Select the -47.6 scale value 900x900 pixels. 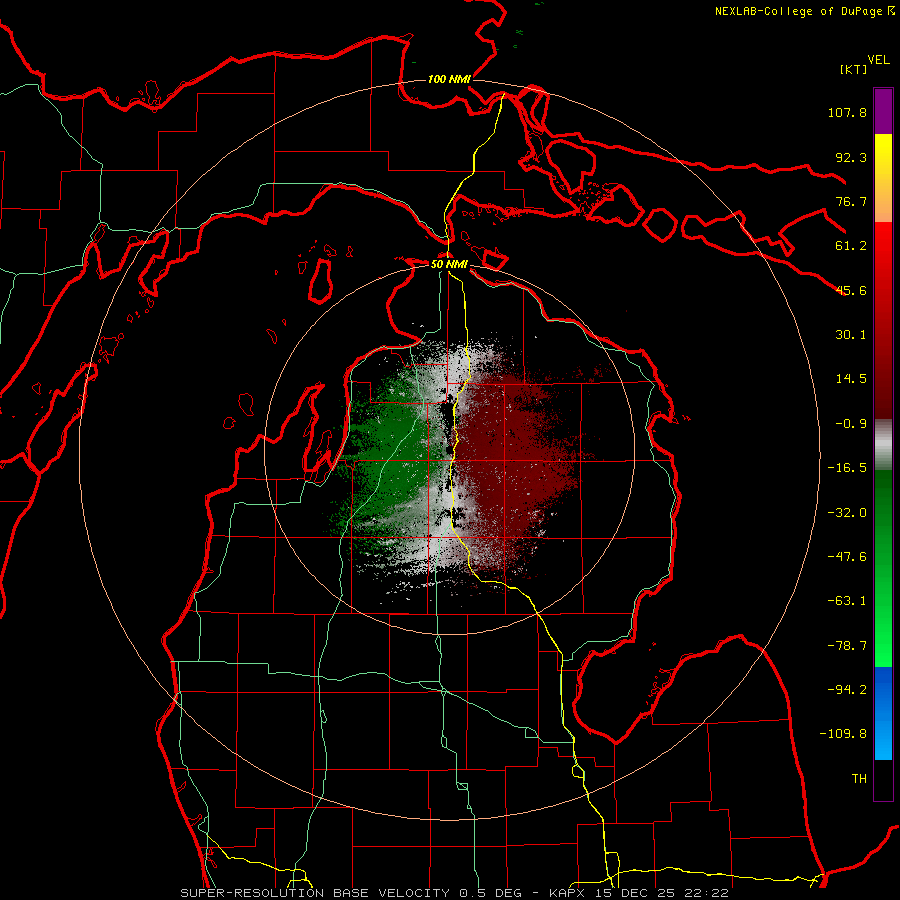pos(847,557)
